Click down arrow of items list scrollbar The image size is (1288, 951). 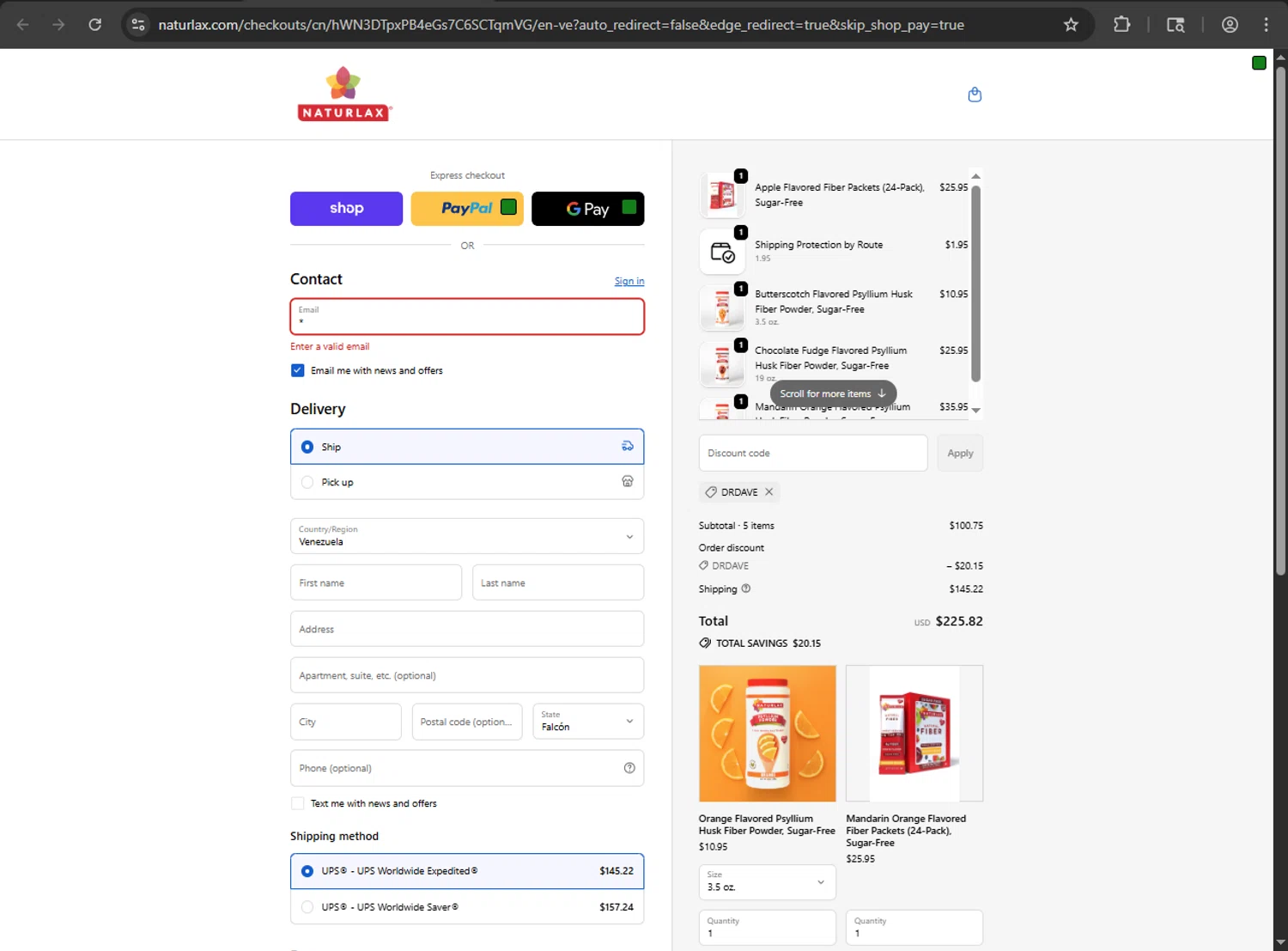click(975, 411)
